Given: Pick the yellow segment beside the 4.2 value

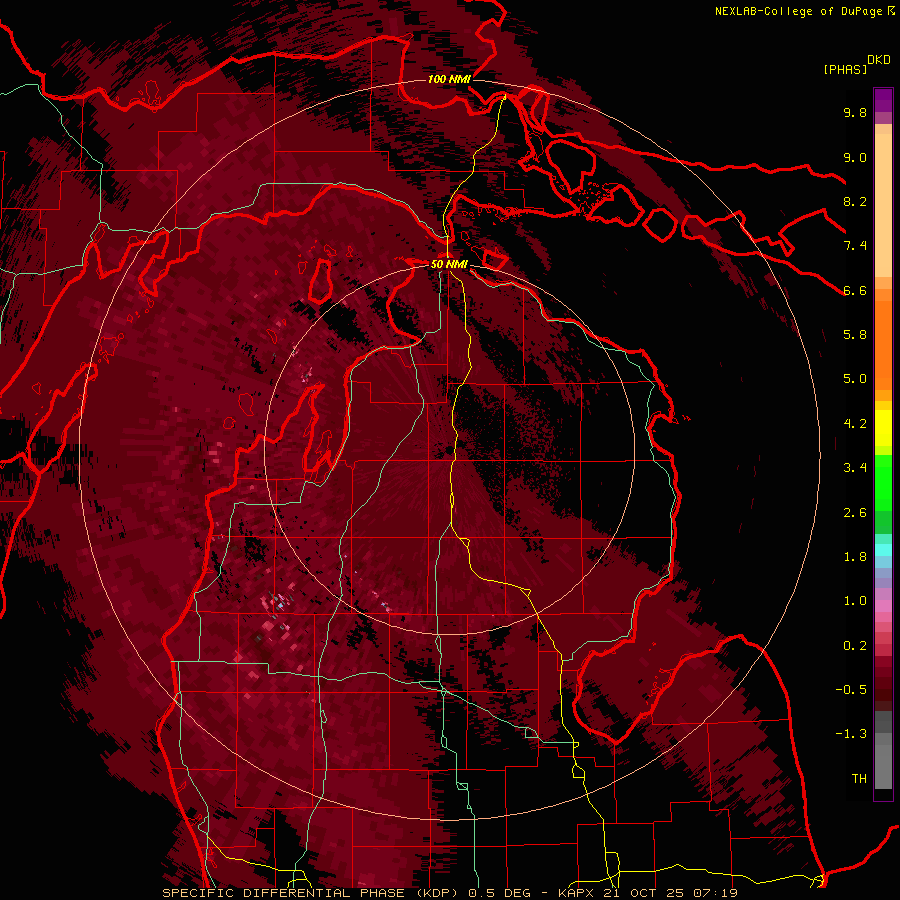Looking at the screenshot, I should pyautogui.click(x=883, y=428).
